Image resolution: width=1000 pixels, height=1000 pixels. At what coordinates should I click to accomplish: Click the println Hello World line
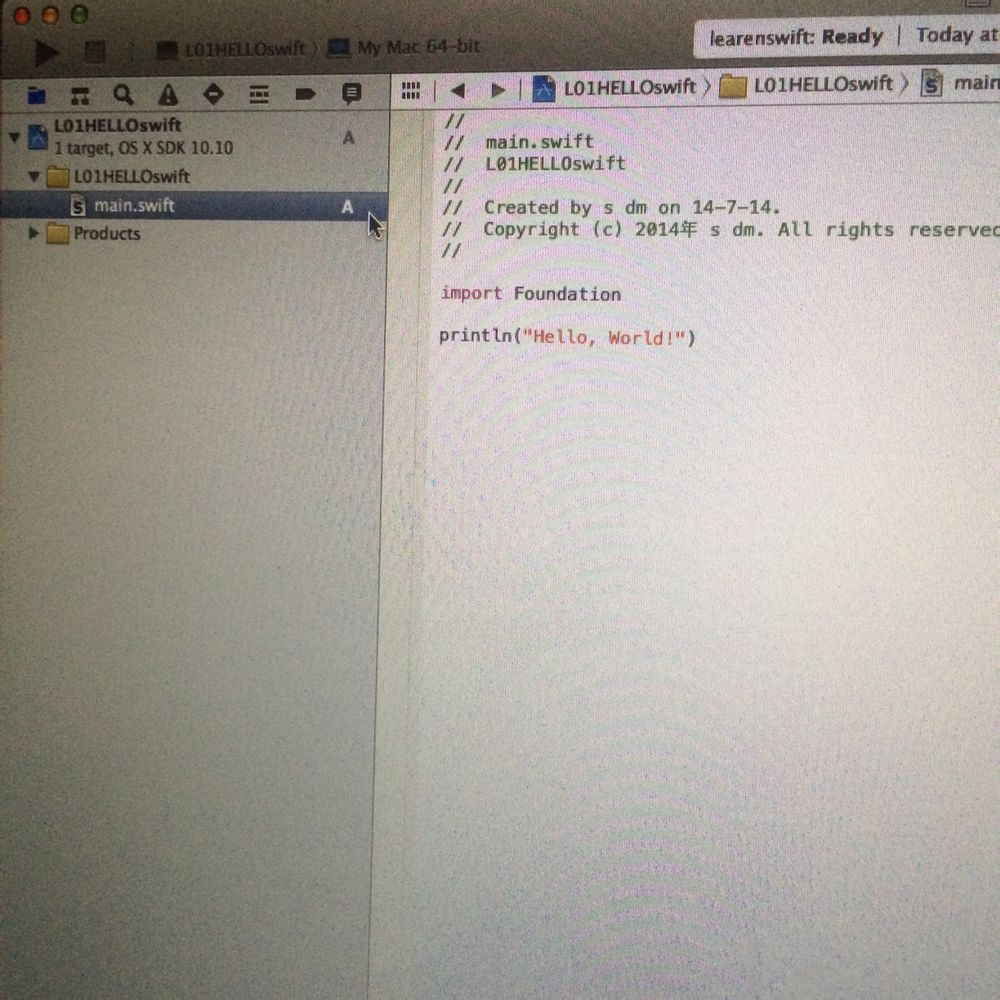[x=567, y=336]
